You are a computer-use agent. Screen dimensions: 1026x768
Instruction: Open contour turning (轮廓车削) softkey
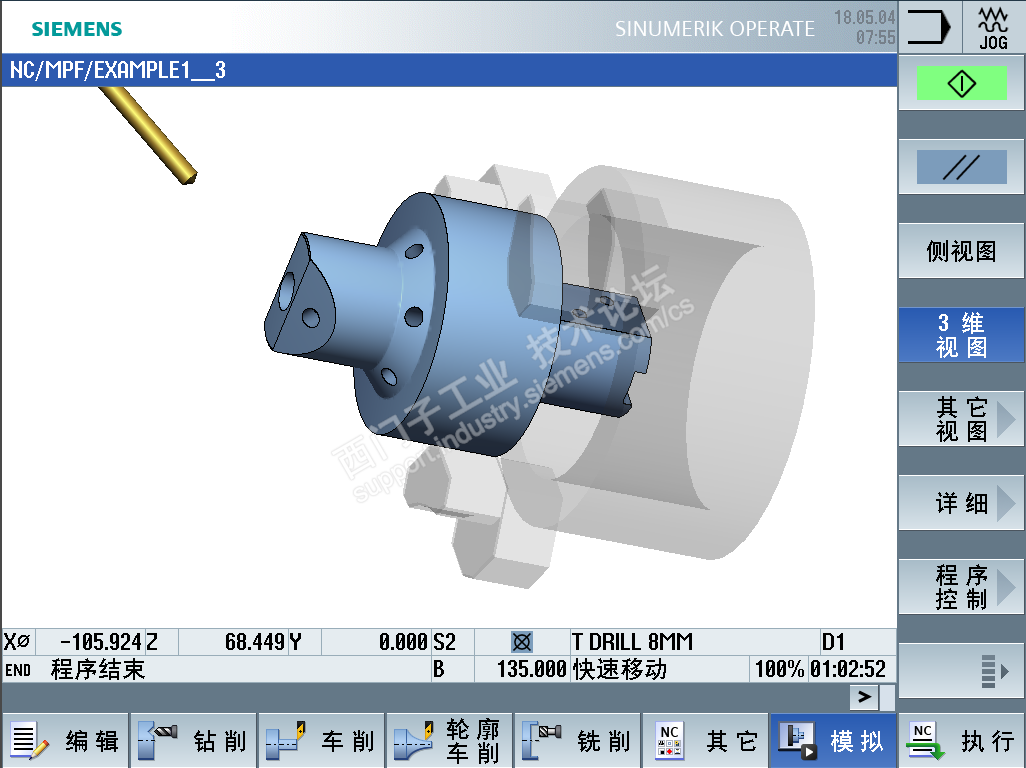(x=450, y=741)
